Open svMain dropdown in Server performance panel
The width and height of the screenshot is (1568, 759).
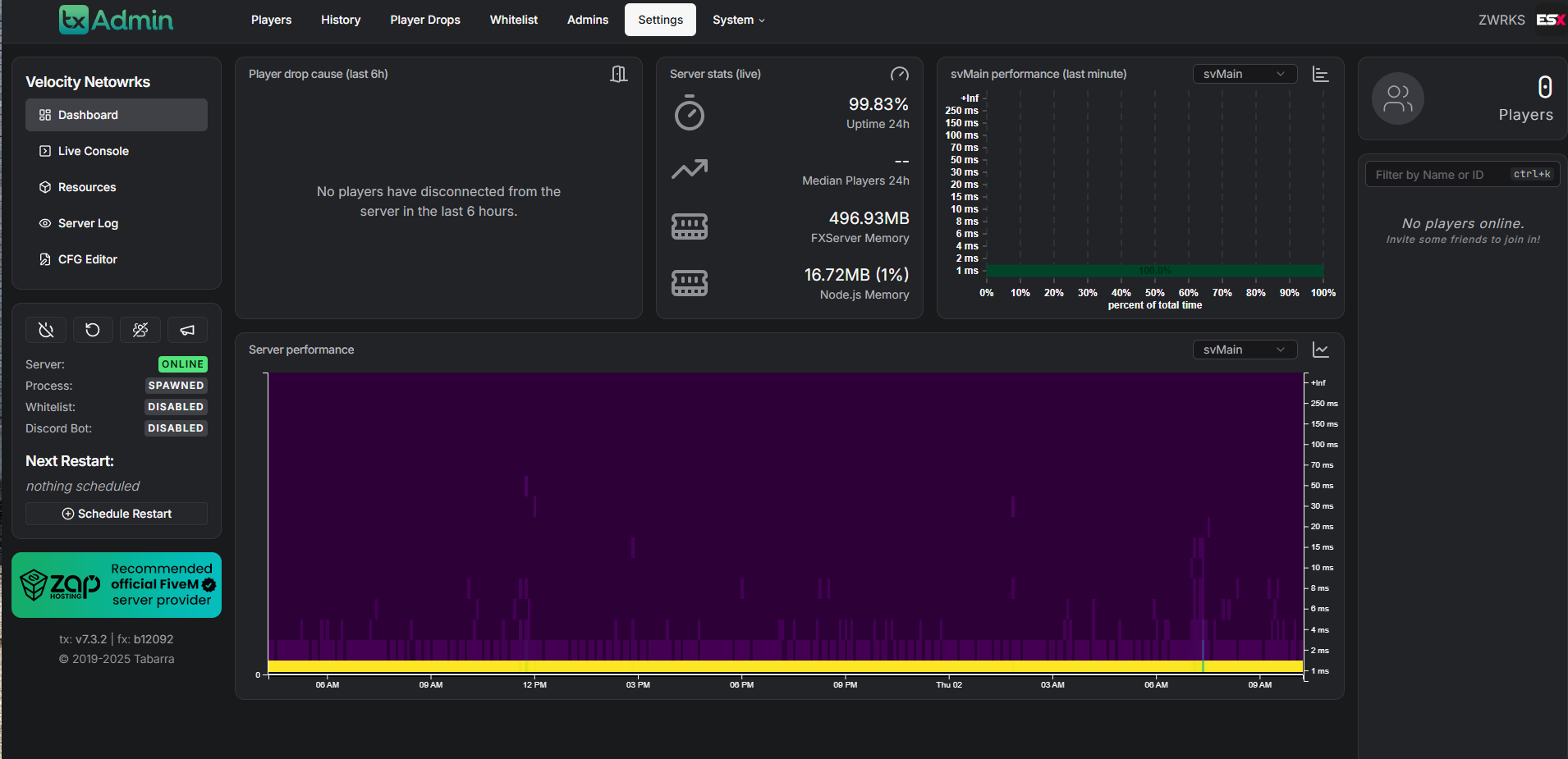click(1244, 350)
